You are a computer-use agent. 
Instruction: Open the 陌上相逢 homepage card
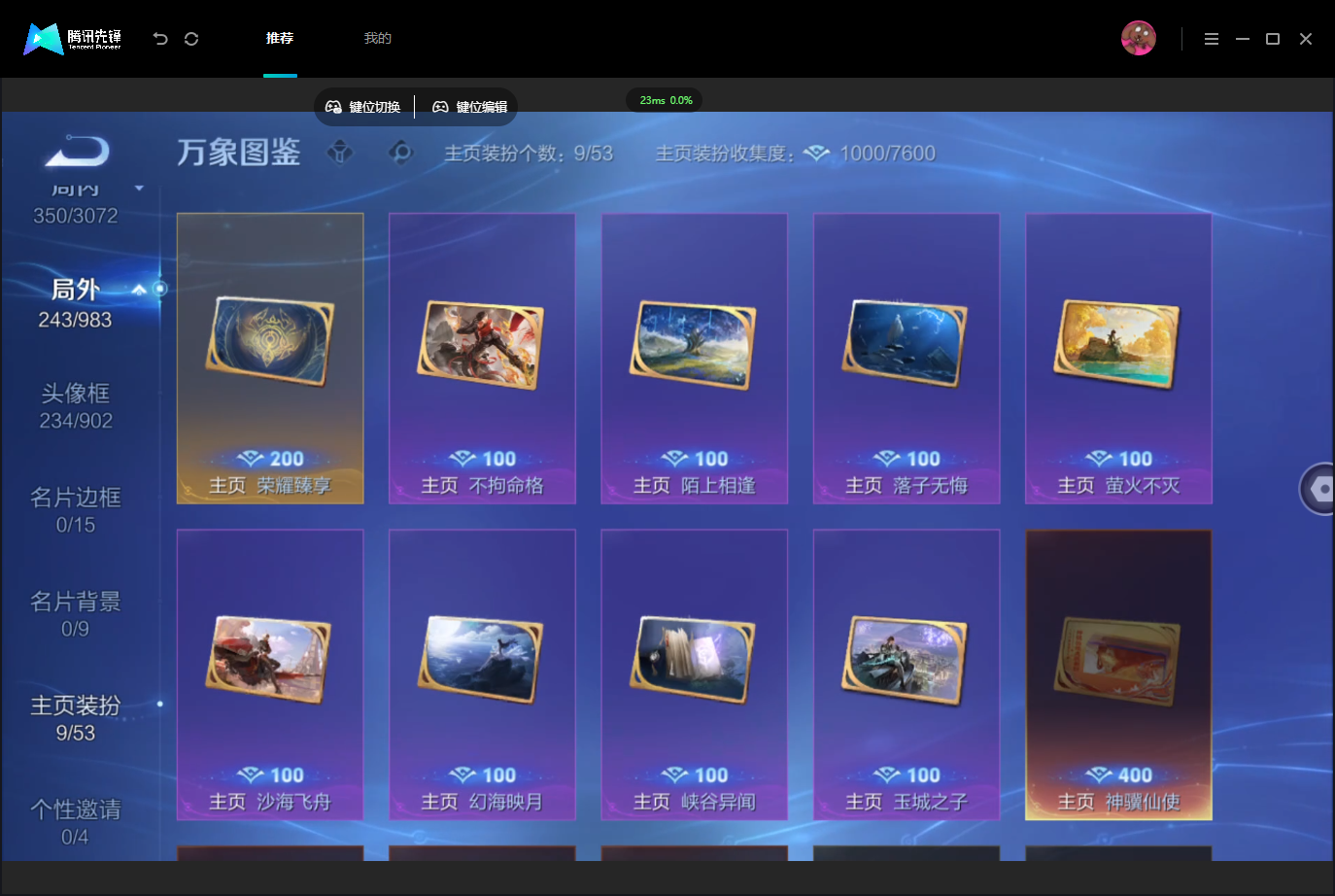(695, 359)
